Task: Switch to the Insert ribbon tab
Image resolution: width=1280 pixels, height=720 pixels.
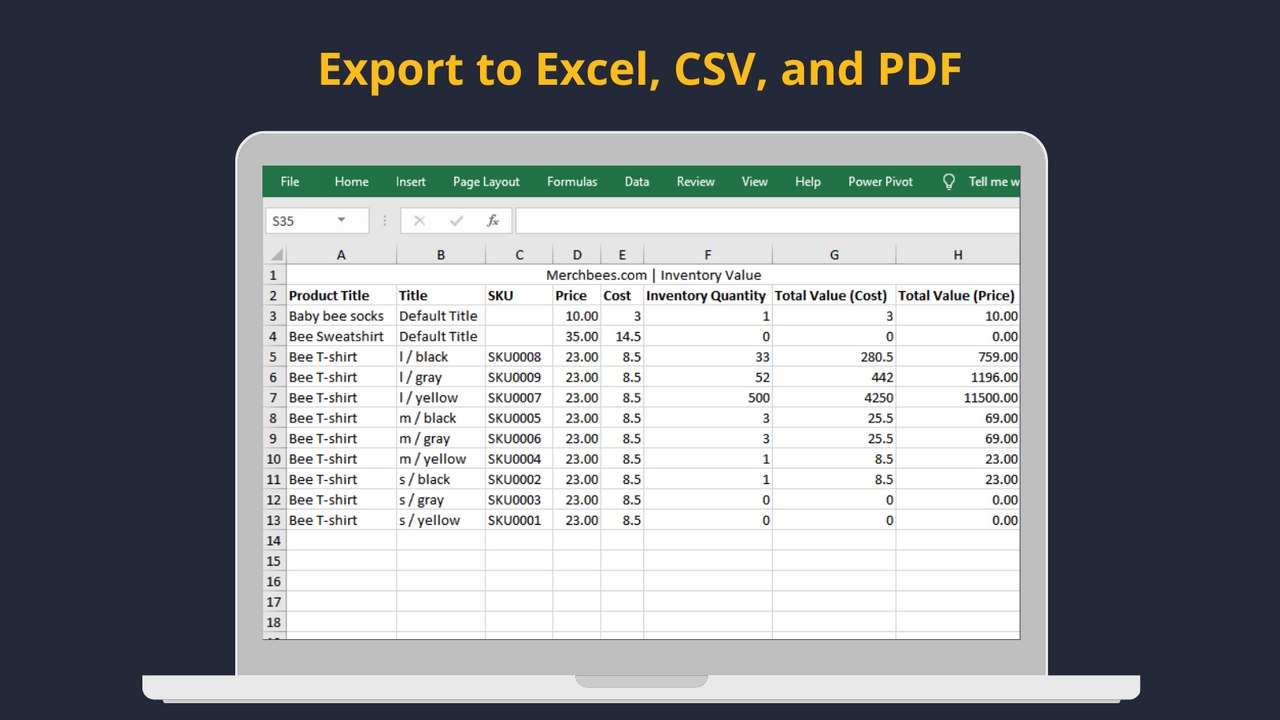Action: coord(410,181)
